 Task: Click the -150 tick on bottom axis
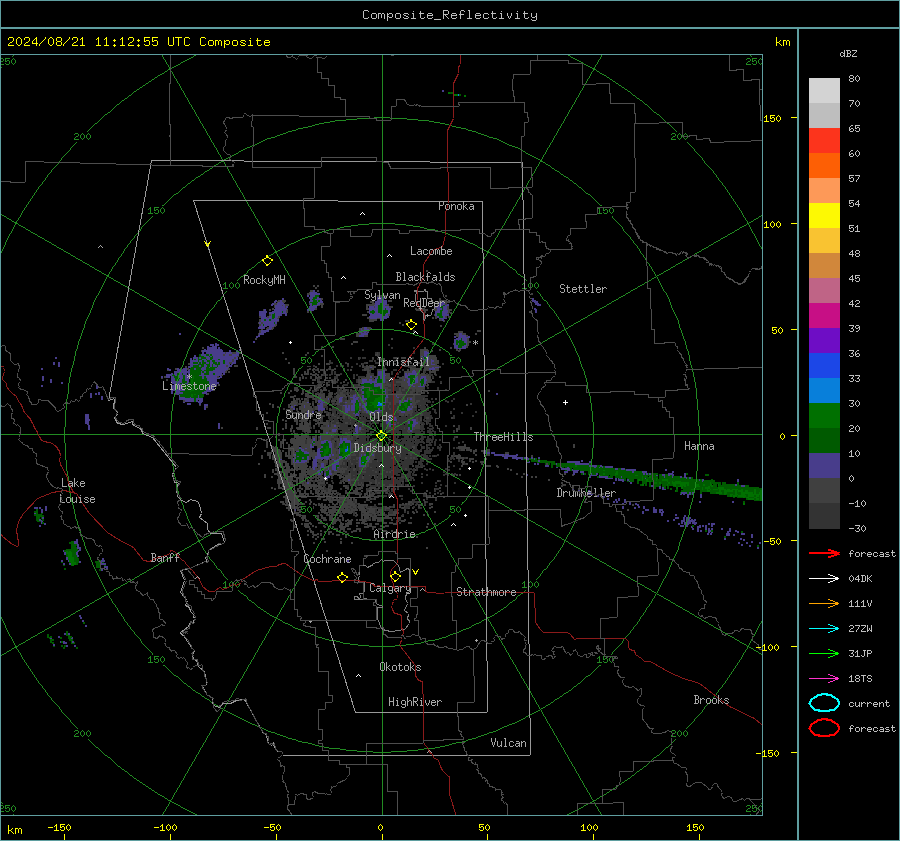point(59,827)
